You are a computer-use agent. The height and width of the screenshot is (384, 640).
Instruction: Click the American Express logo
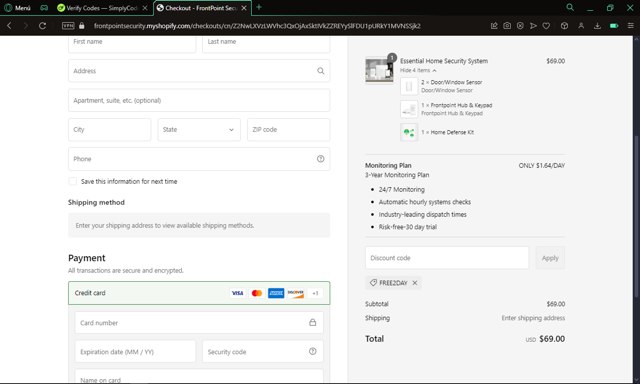pyautogui.click(x=276, y=293)
